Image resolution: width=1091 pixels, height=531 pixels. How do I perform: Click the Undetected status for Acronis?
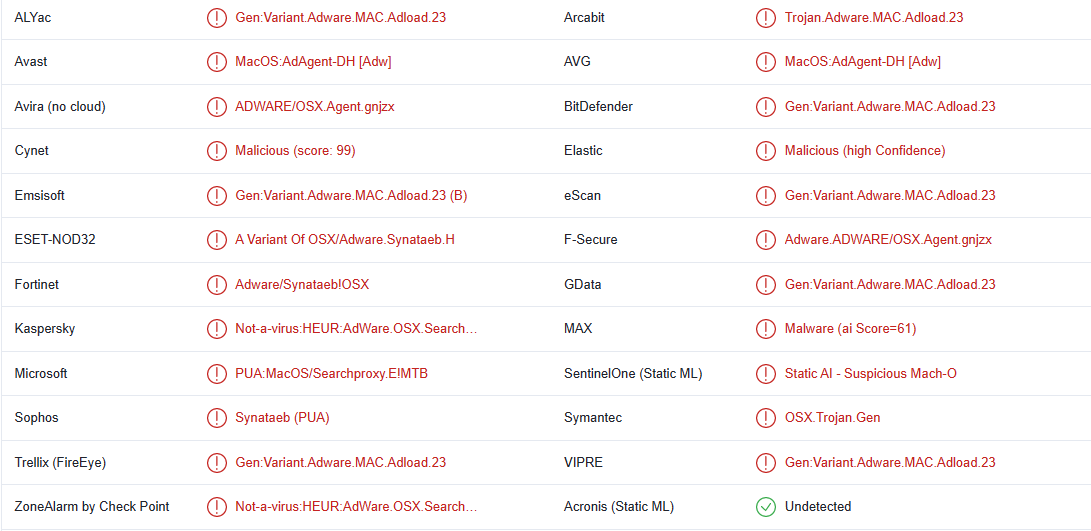tap(817, 507)
